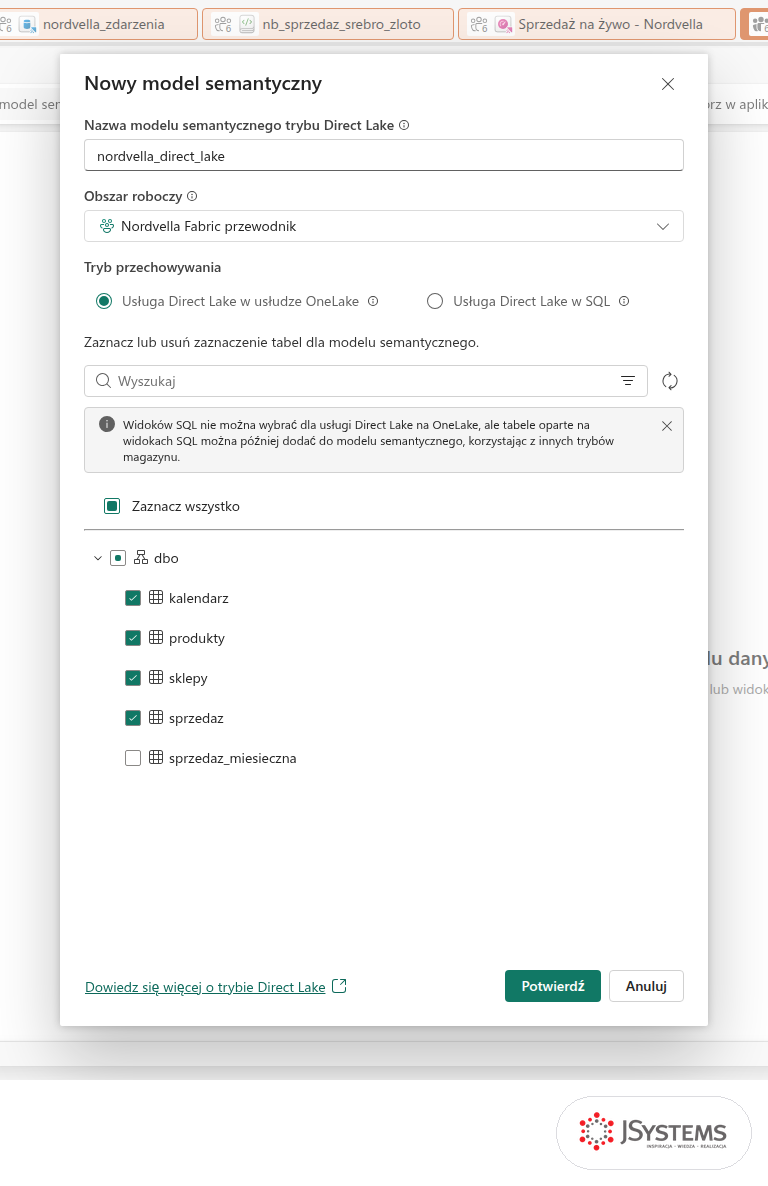Click info icon next to Direct Lake w SQL
Image resolution: width=768 pixels, height=1186 pixels.
coord(624,301)
